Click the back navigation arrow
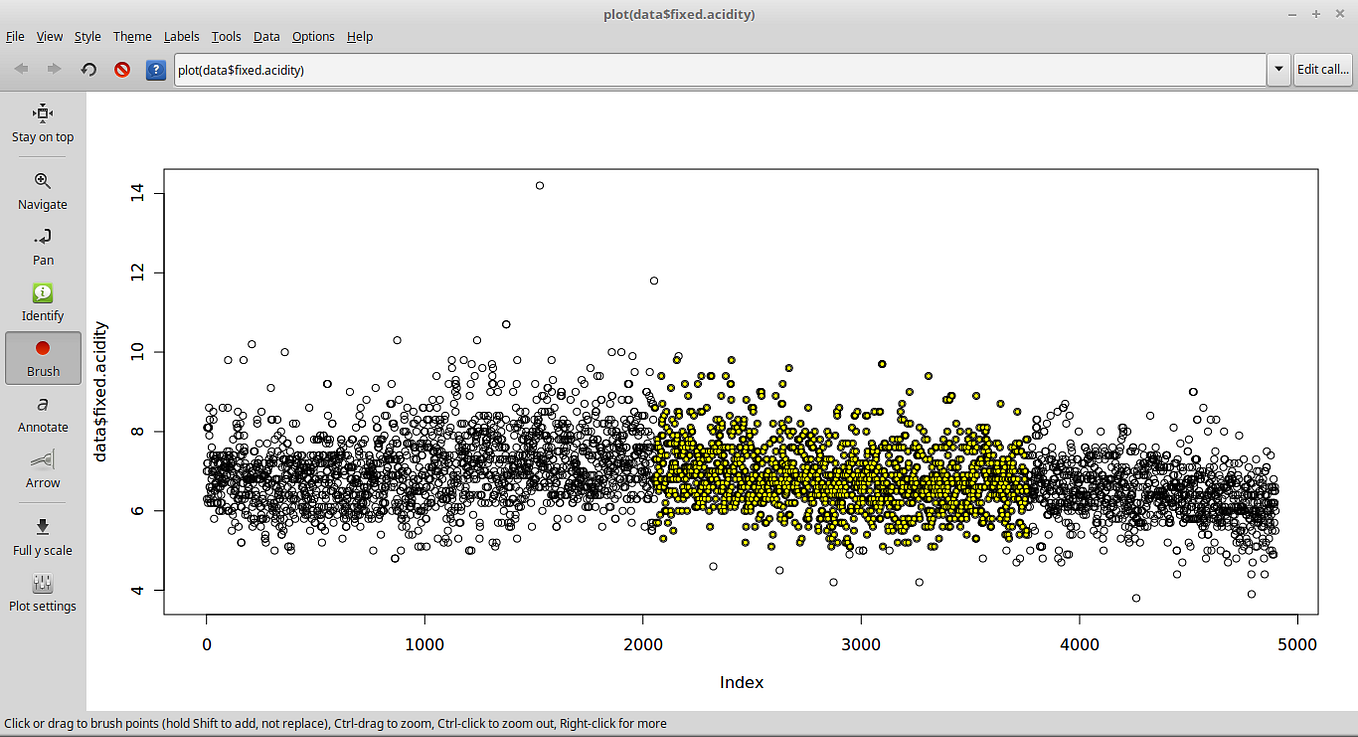The width and height of the screenshot is (1358, 737). (x=22, y=69)
